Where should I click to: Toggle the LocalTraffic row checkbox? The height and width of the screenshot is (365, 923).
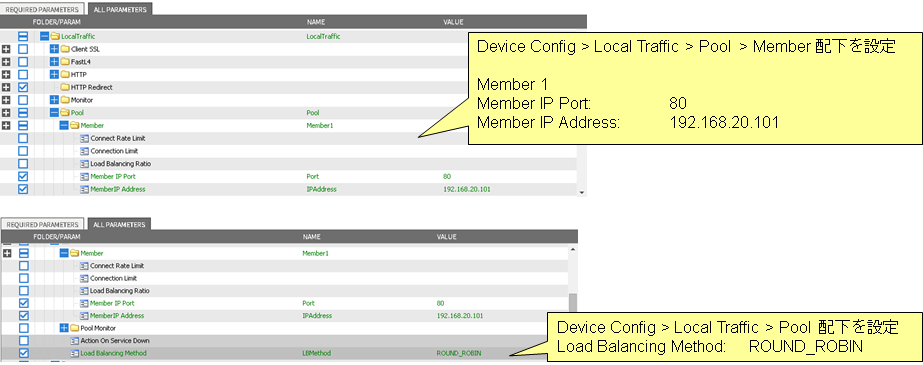[23, 36]
